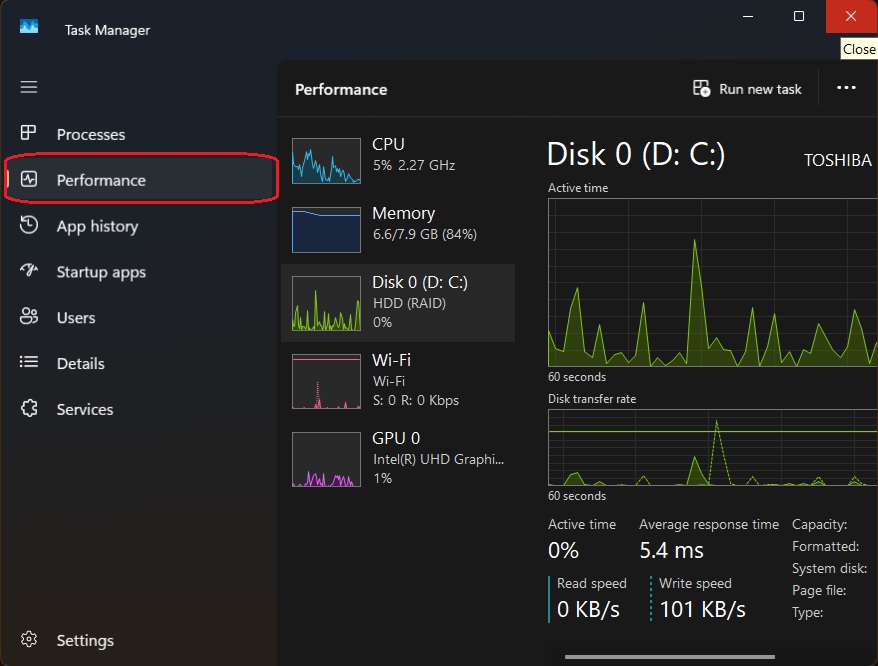Click the Intel(R) UHD Graphics label
This screenshot has width=878, height=666.
[x=438, y=459]
